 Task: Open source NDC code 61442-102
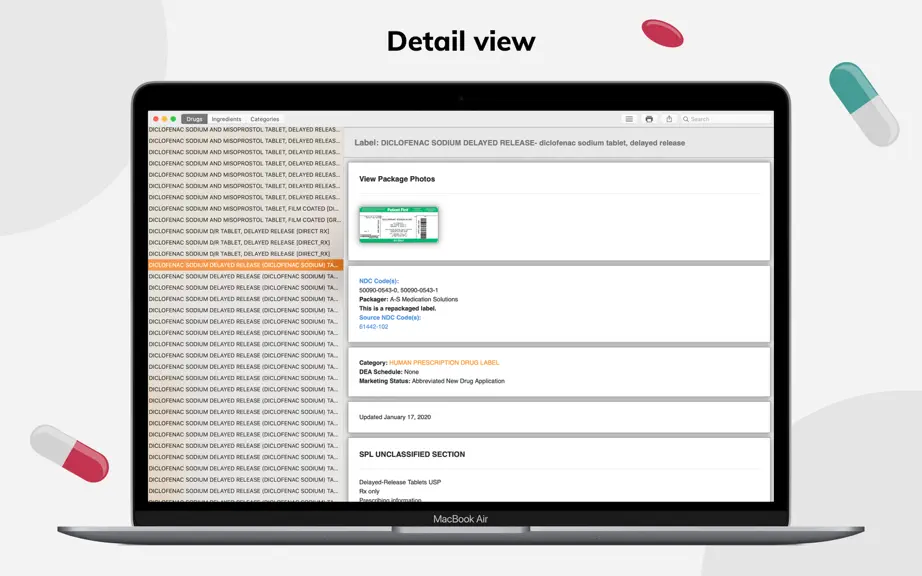pos(373,327)
